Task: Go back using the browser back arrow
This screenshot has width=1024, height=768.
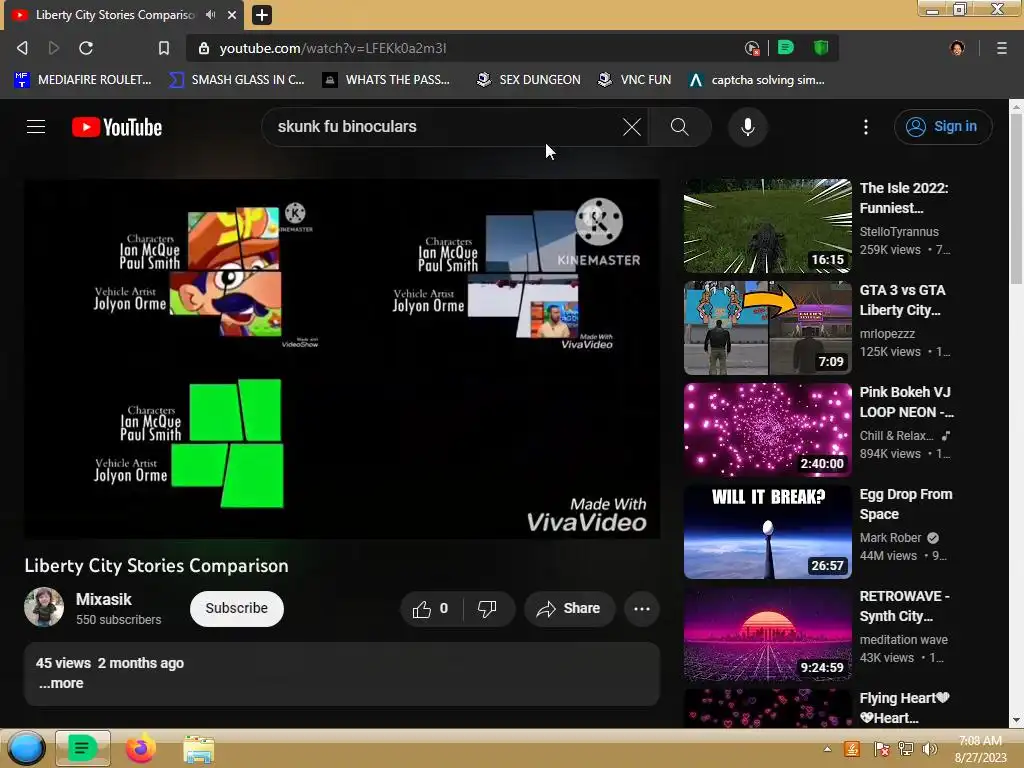Action: pos(22,48)
